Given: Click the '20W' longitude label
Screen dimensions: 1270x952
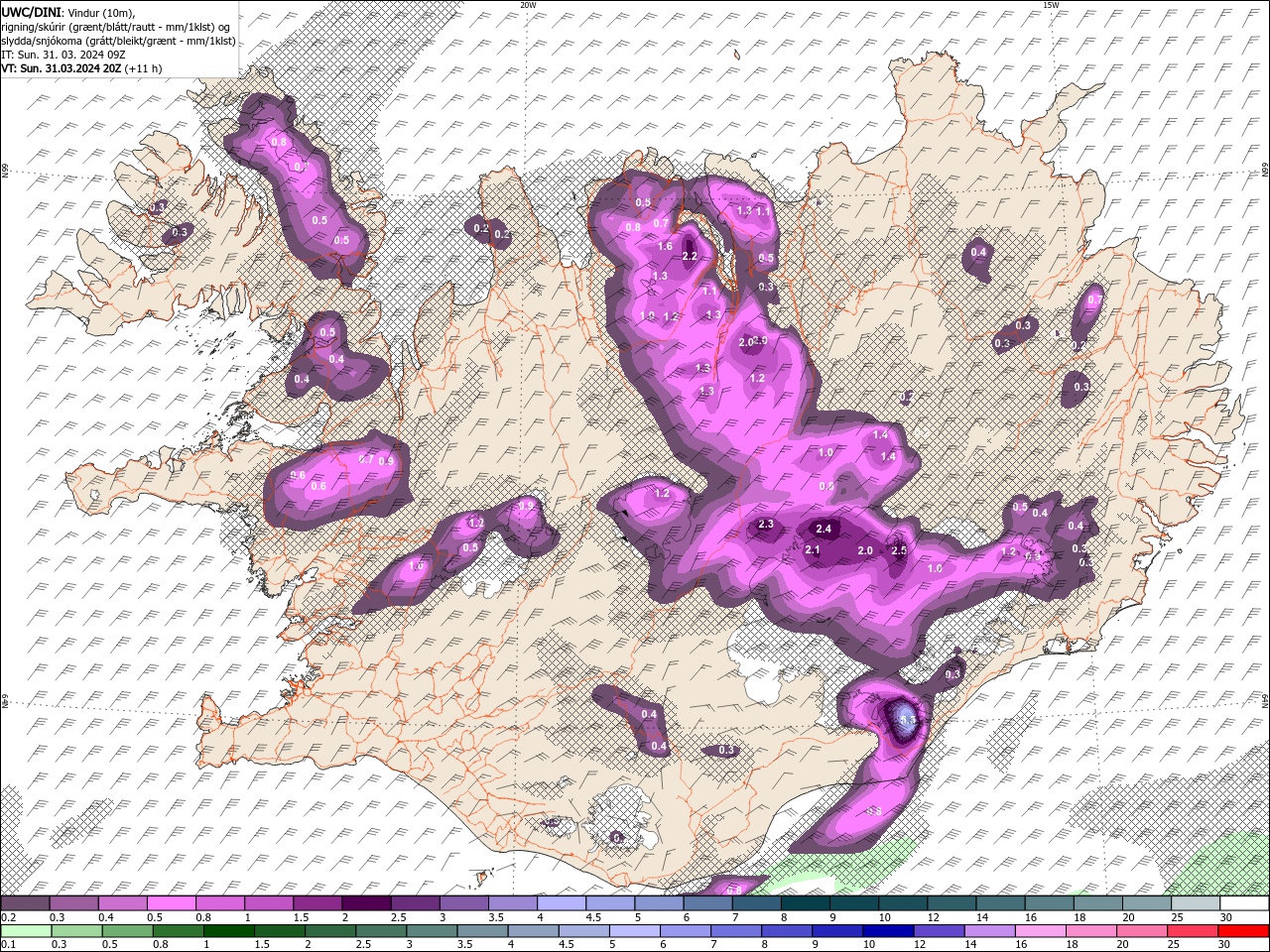Looking at the screenshot, I should 528,5.
